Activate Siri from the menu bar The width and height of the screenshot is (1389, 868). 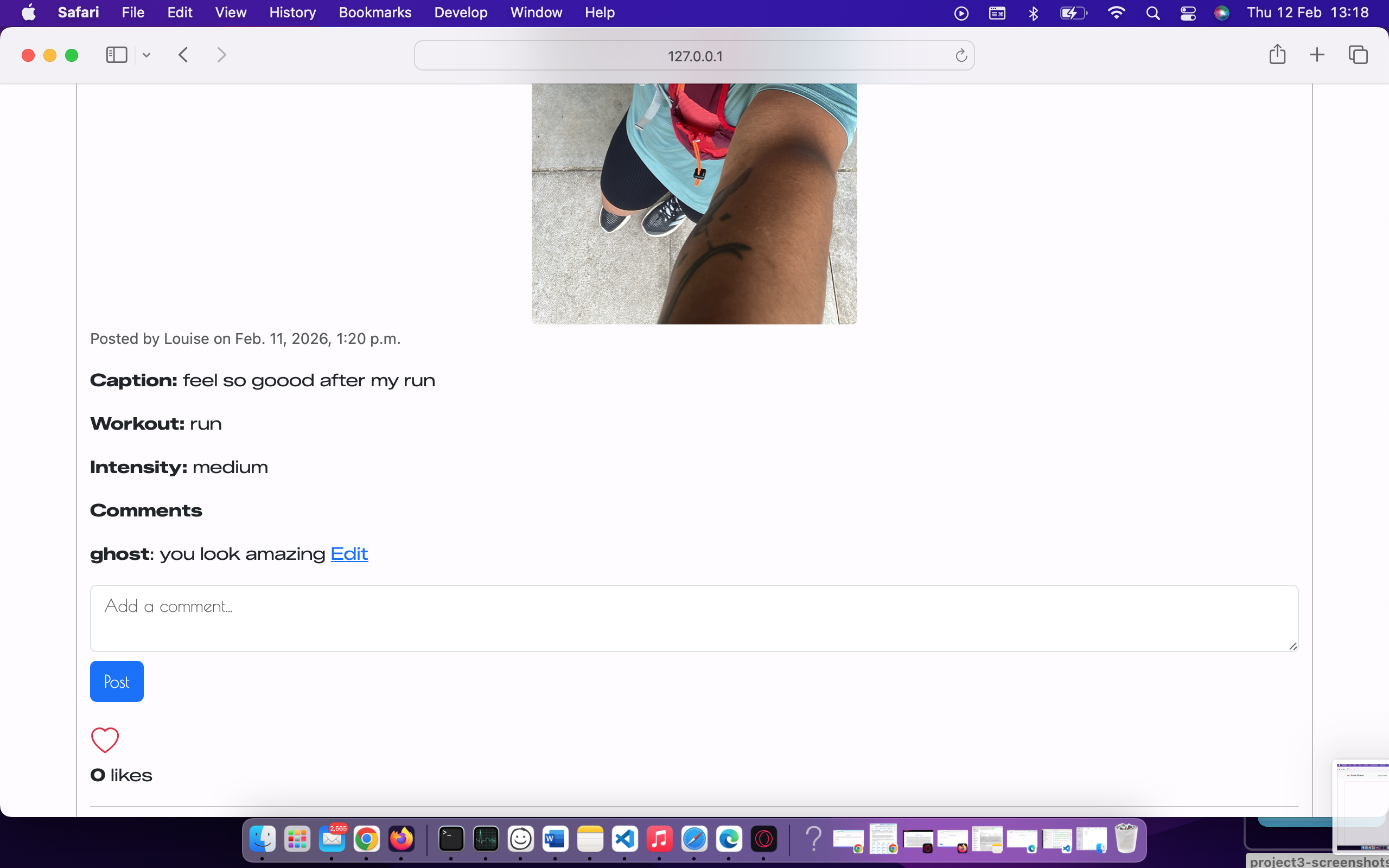[1222, 12]
